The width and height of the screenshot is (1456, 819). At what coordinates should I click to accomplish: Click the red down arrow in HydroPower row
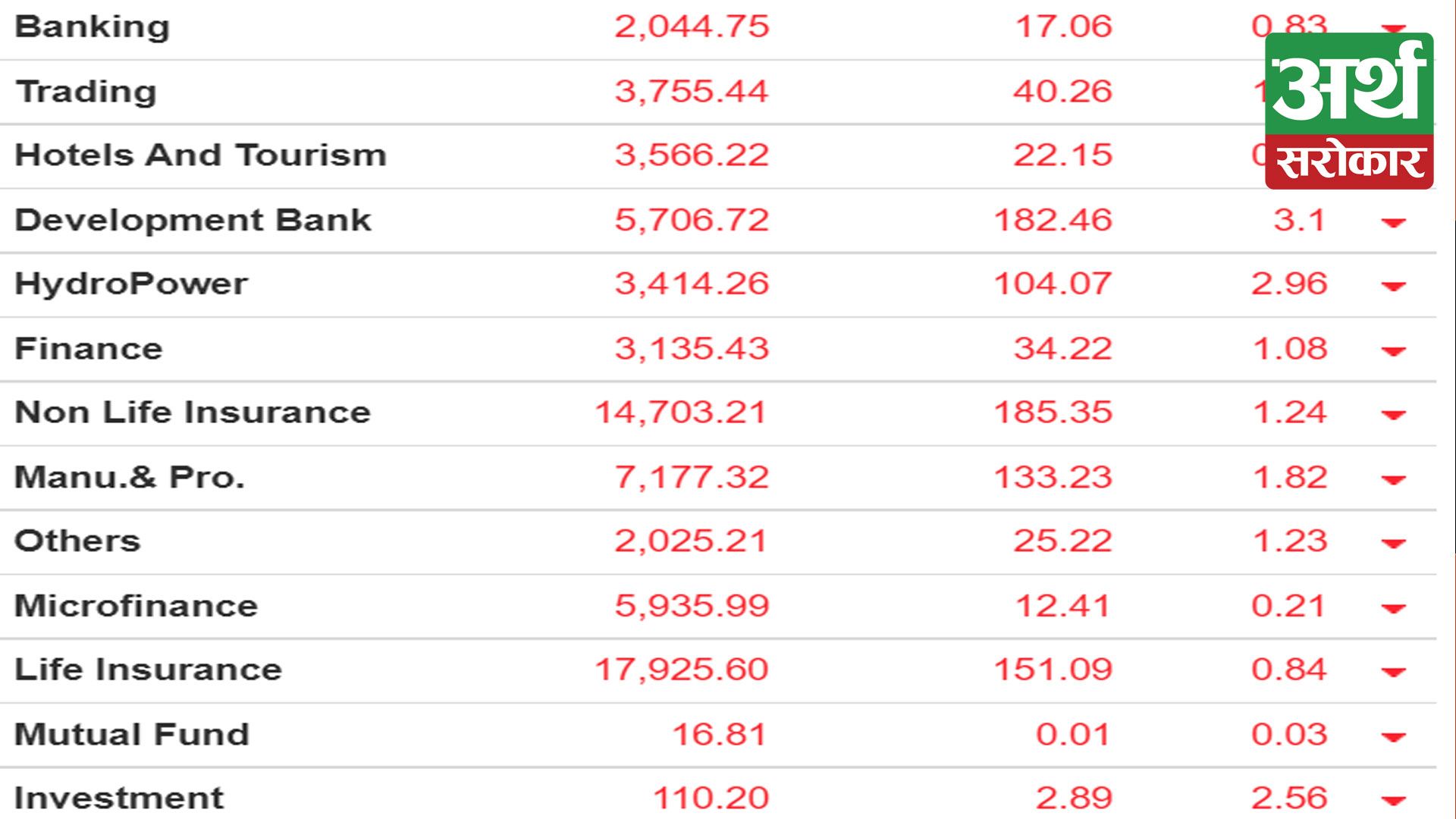click(x=1394, y=286)
